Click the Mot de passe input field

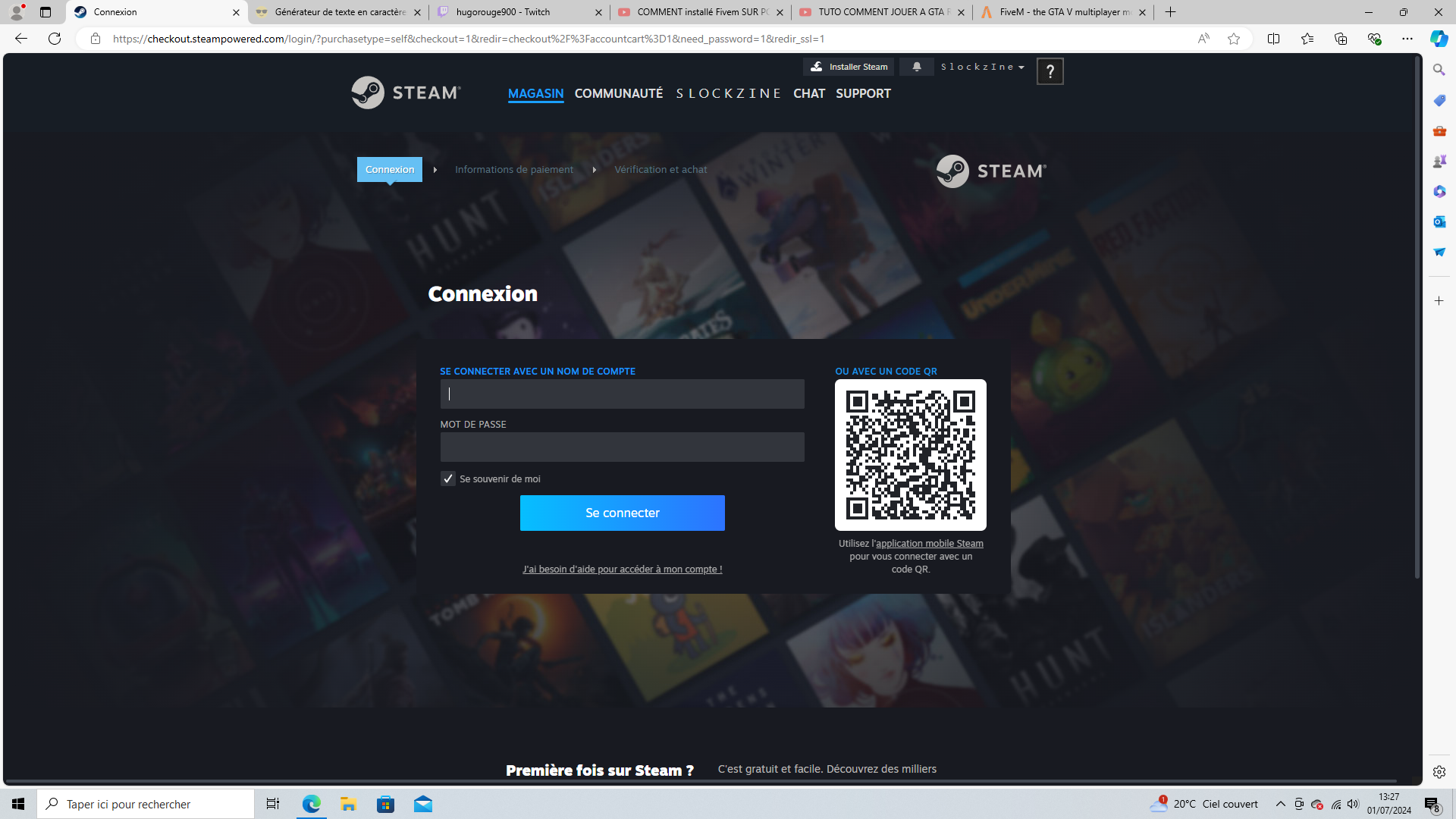(x=622, y=447)
